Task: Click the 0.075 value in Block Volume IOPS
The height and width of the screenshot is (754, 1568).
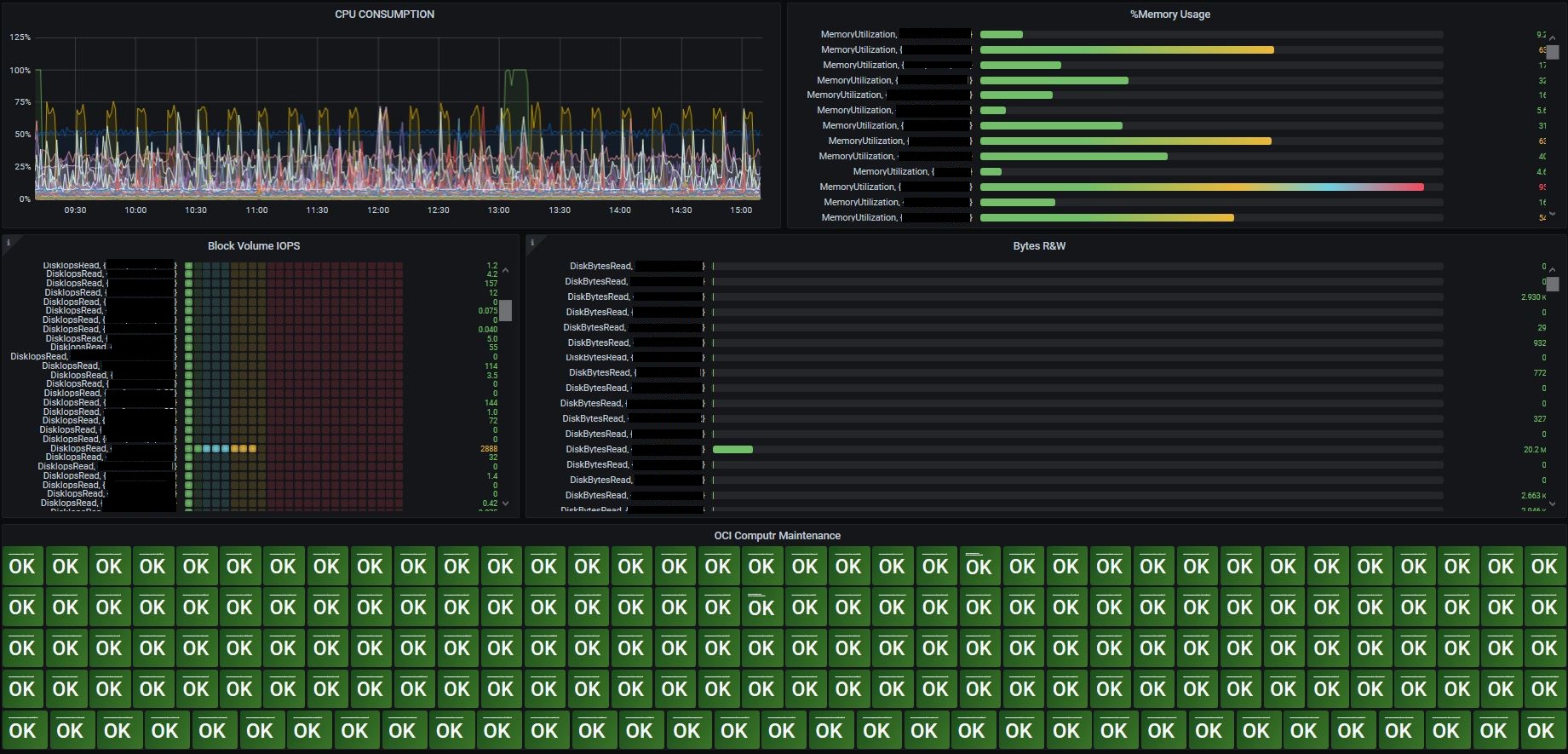Action: pos(488,311)
